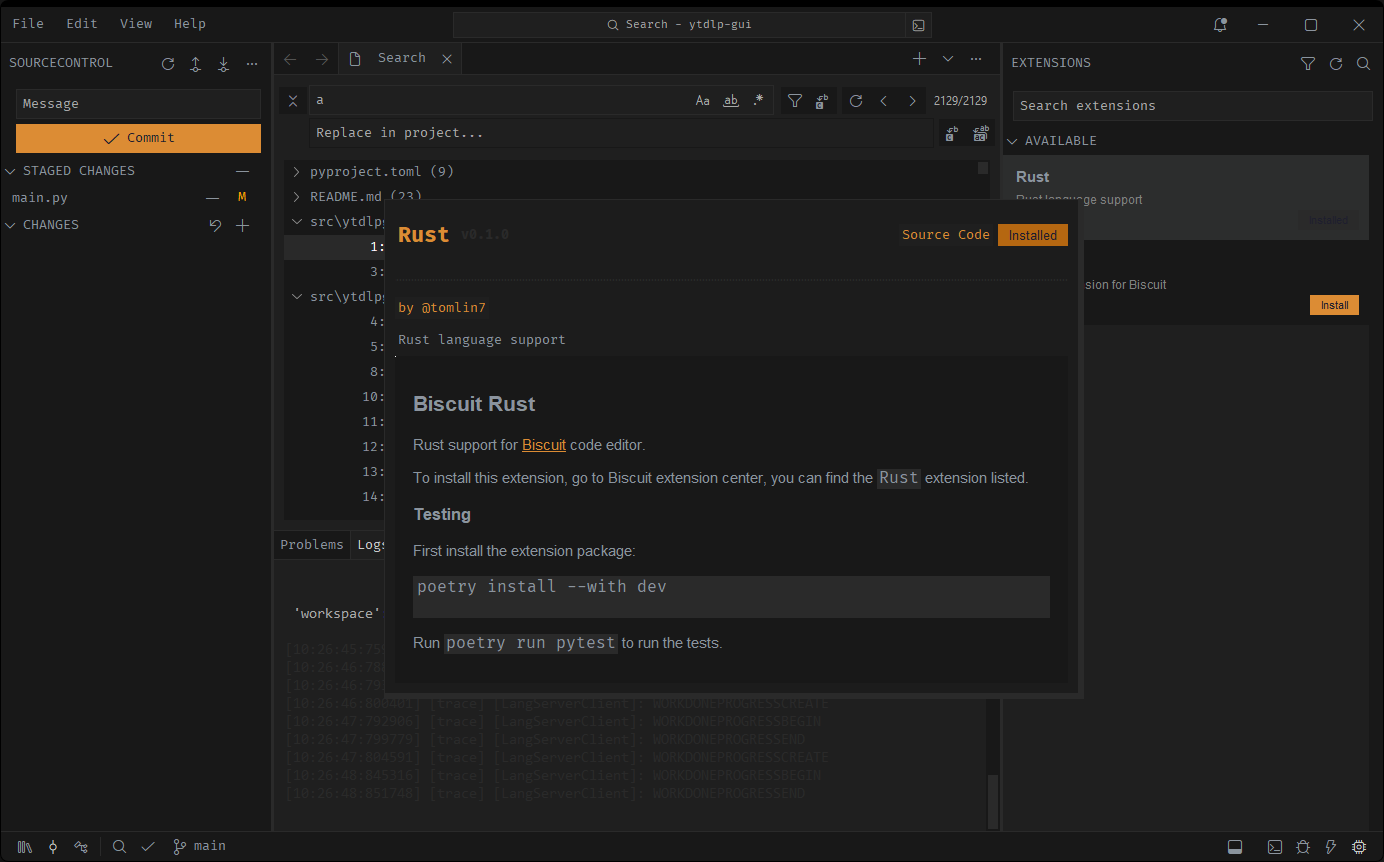Collapse the AVAILABLE extensions section
This screenshot has width=1384, height=862.
(1013, 141)
